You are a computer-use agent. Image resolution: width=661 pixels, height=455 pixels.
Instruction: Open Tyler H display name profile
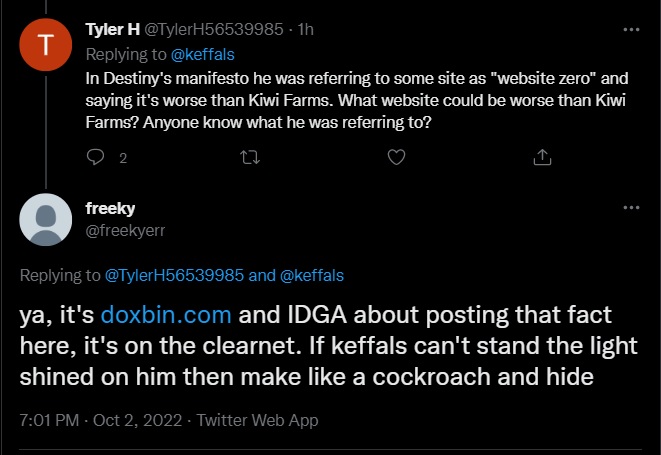(113, 30)
